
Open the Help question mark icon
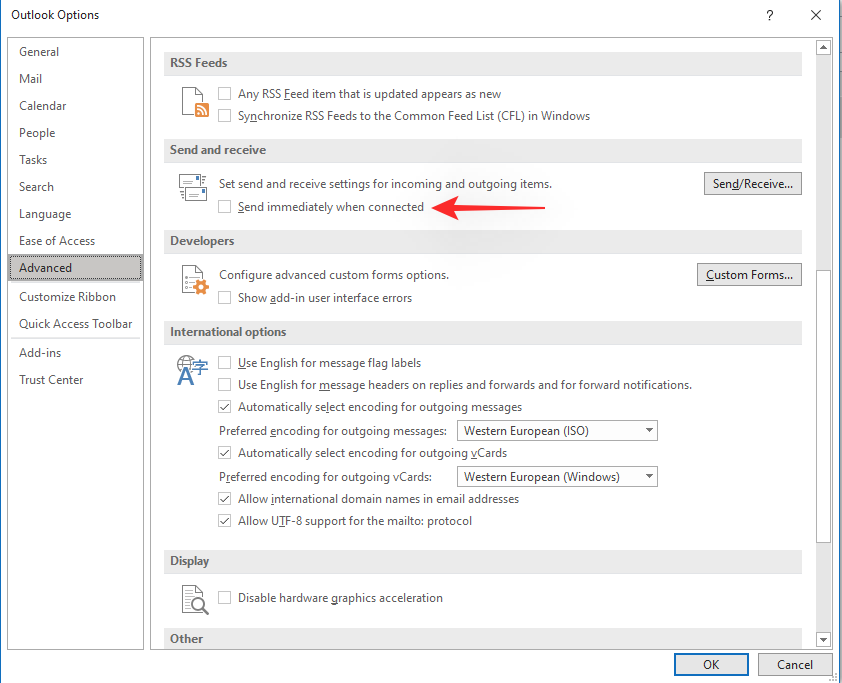770,15
